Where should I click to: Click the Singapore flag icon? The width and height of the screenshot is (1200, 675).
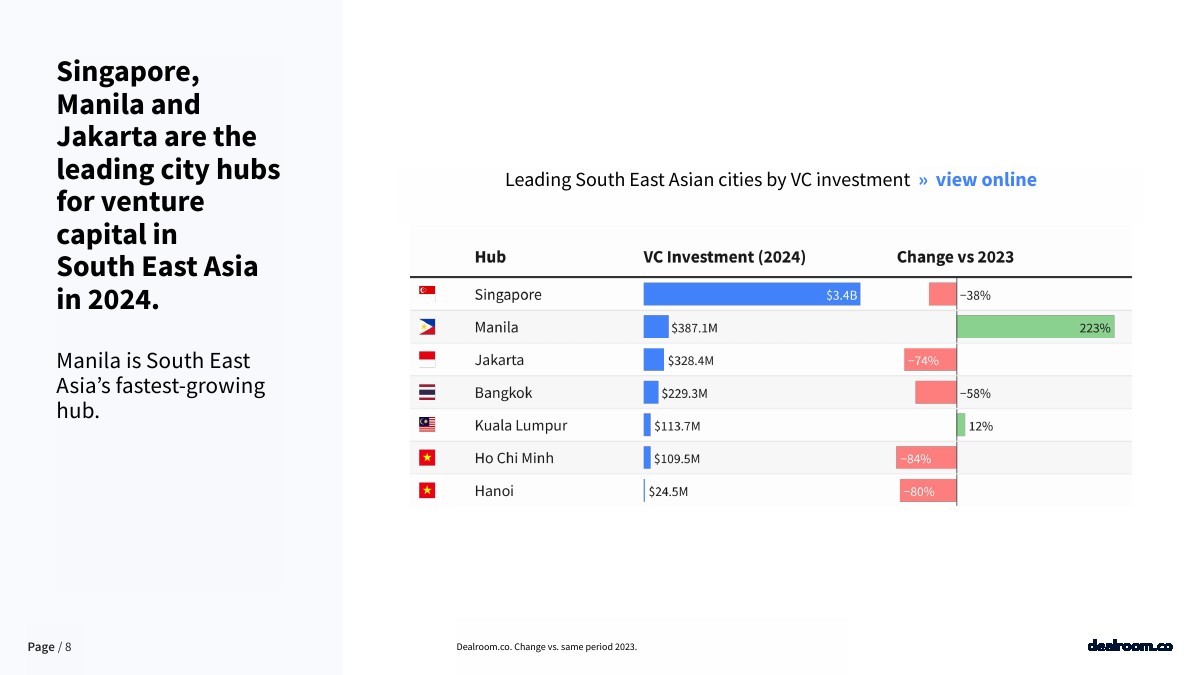tap(427, 294)
